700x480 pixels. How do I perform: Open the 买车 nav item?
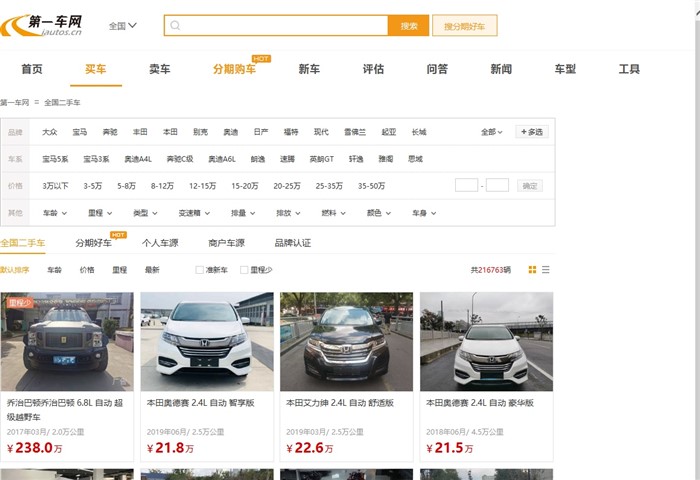(x=96, y=69)
